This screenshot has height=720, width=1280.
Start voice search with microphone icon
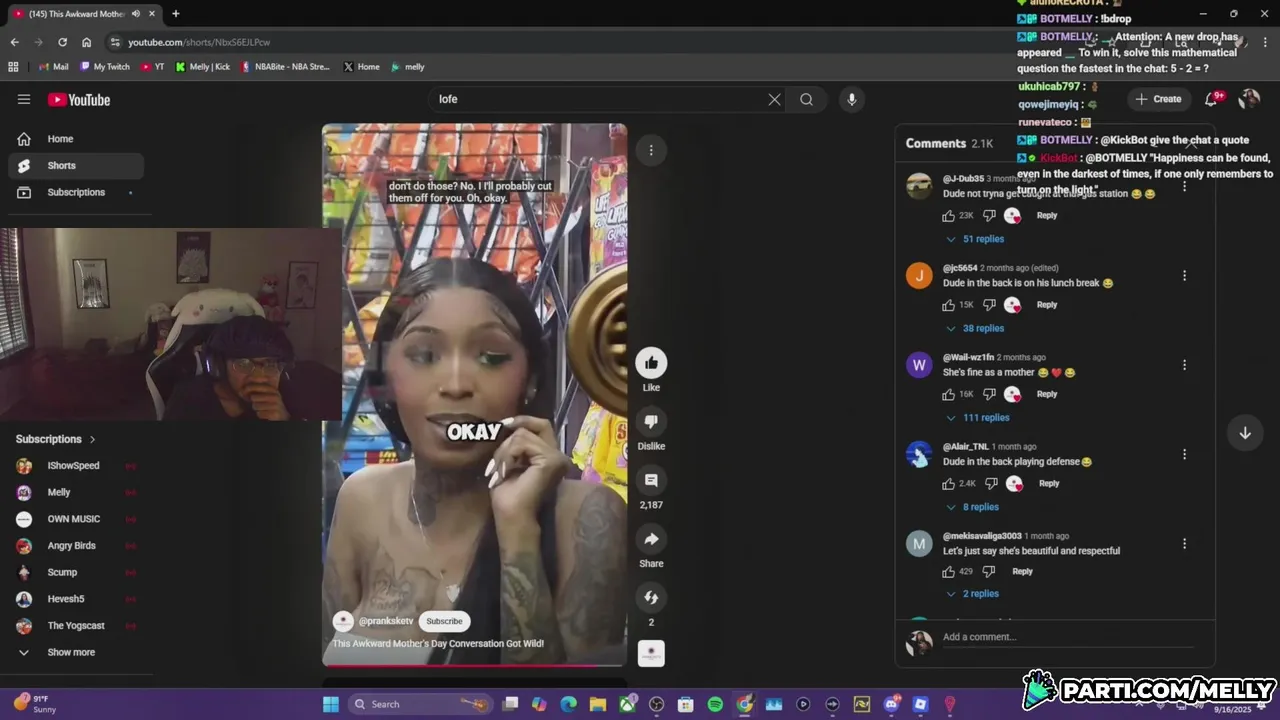click(x=851, y=99)
